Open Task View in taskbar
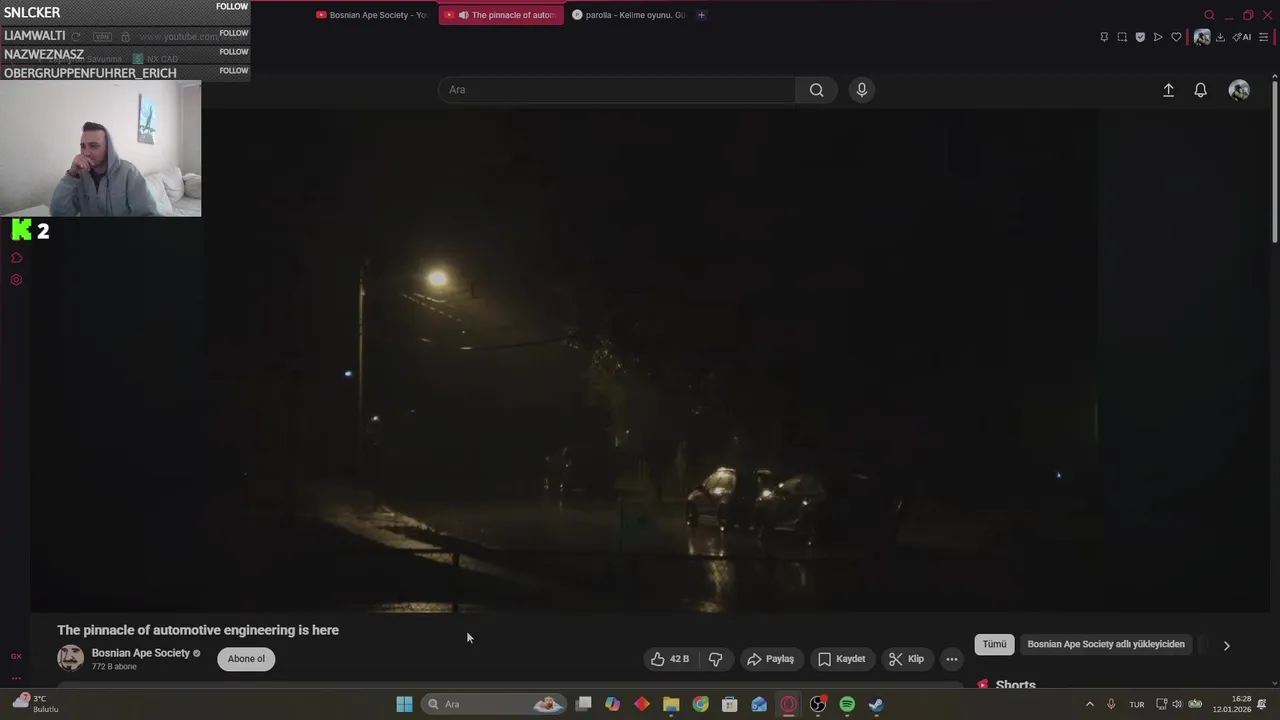Screen dimensions: 1280x720 (x=584, y=704)
